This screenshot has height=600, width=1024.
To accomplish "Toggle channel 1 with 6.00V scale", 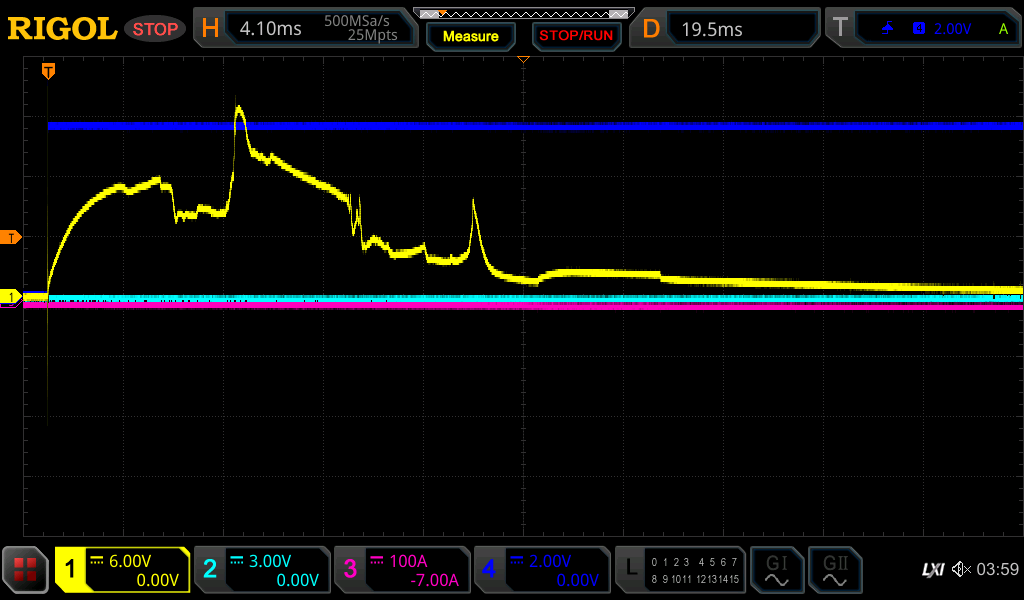I will pyautogui.click(x=122, y=570).
